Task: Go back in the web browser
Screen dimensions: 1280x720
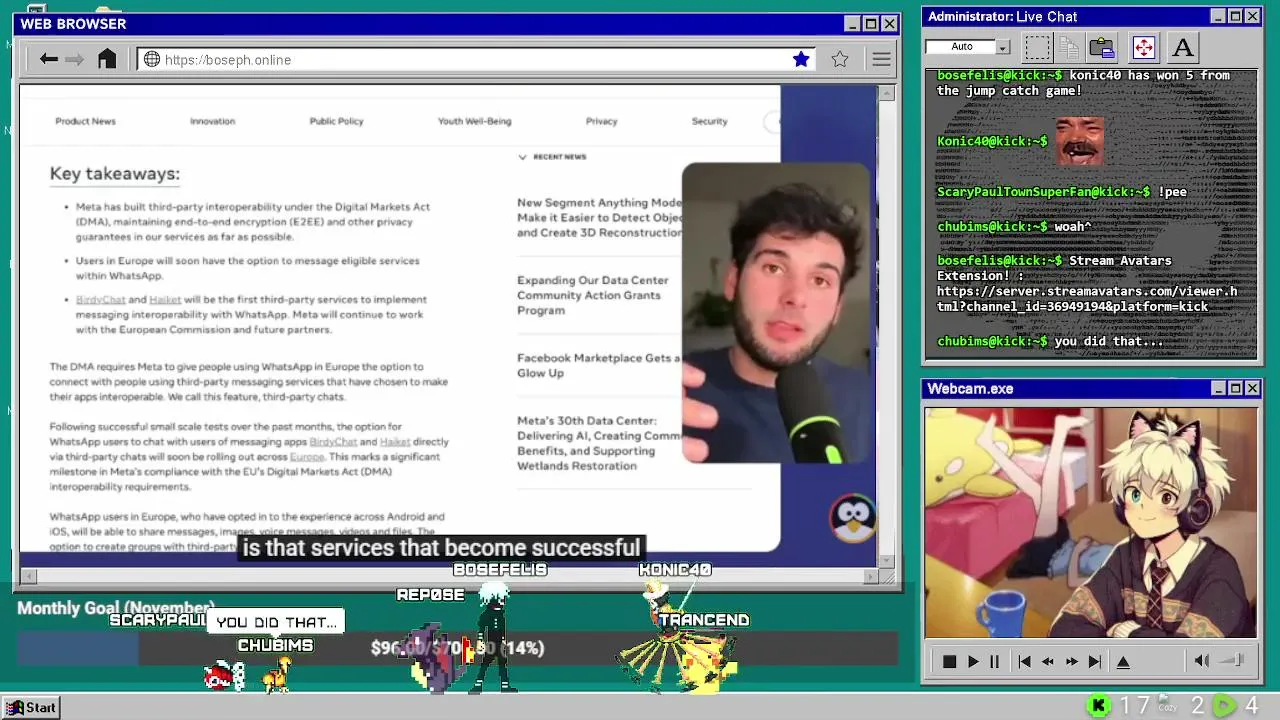Action: 48,59
